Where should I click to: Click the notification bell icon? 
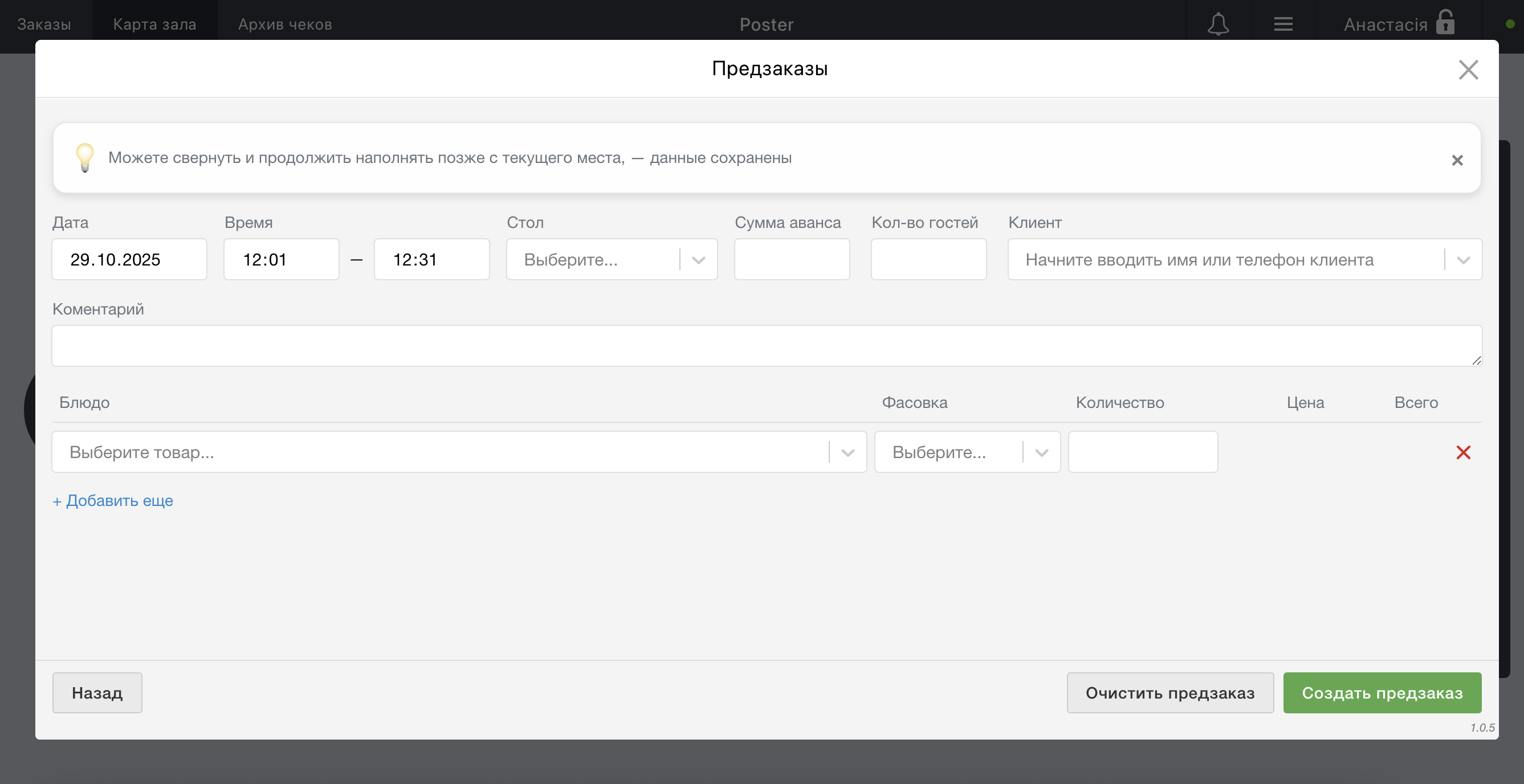pos(1217,24)
